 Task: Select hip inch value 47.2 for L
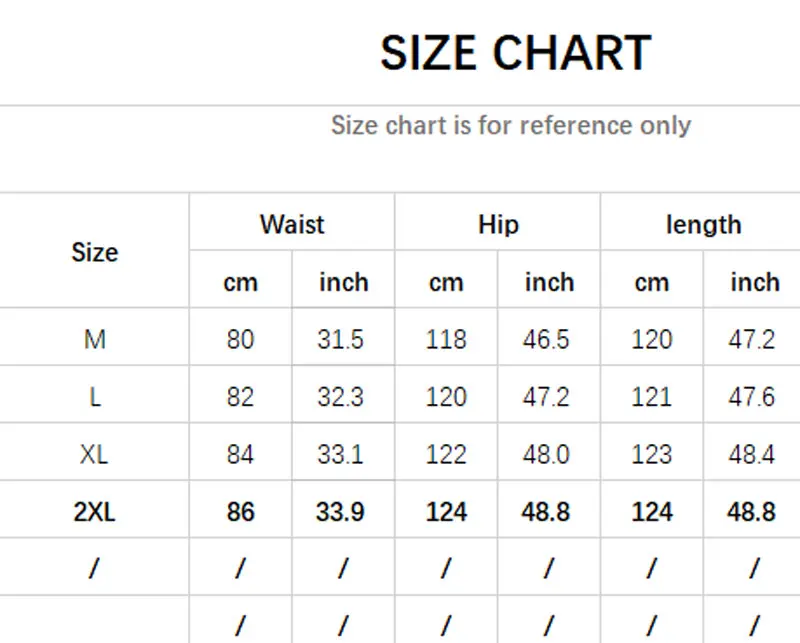click(546, 397)
